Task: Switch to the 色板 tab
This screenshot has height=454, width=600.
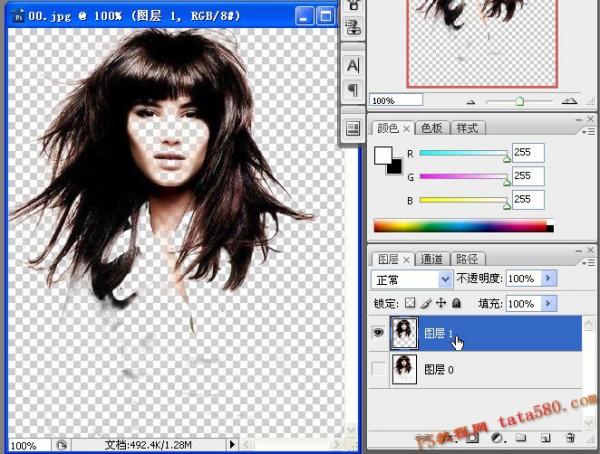Action: 432,128
